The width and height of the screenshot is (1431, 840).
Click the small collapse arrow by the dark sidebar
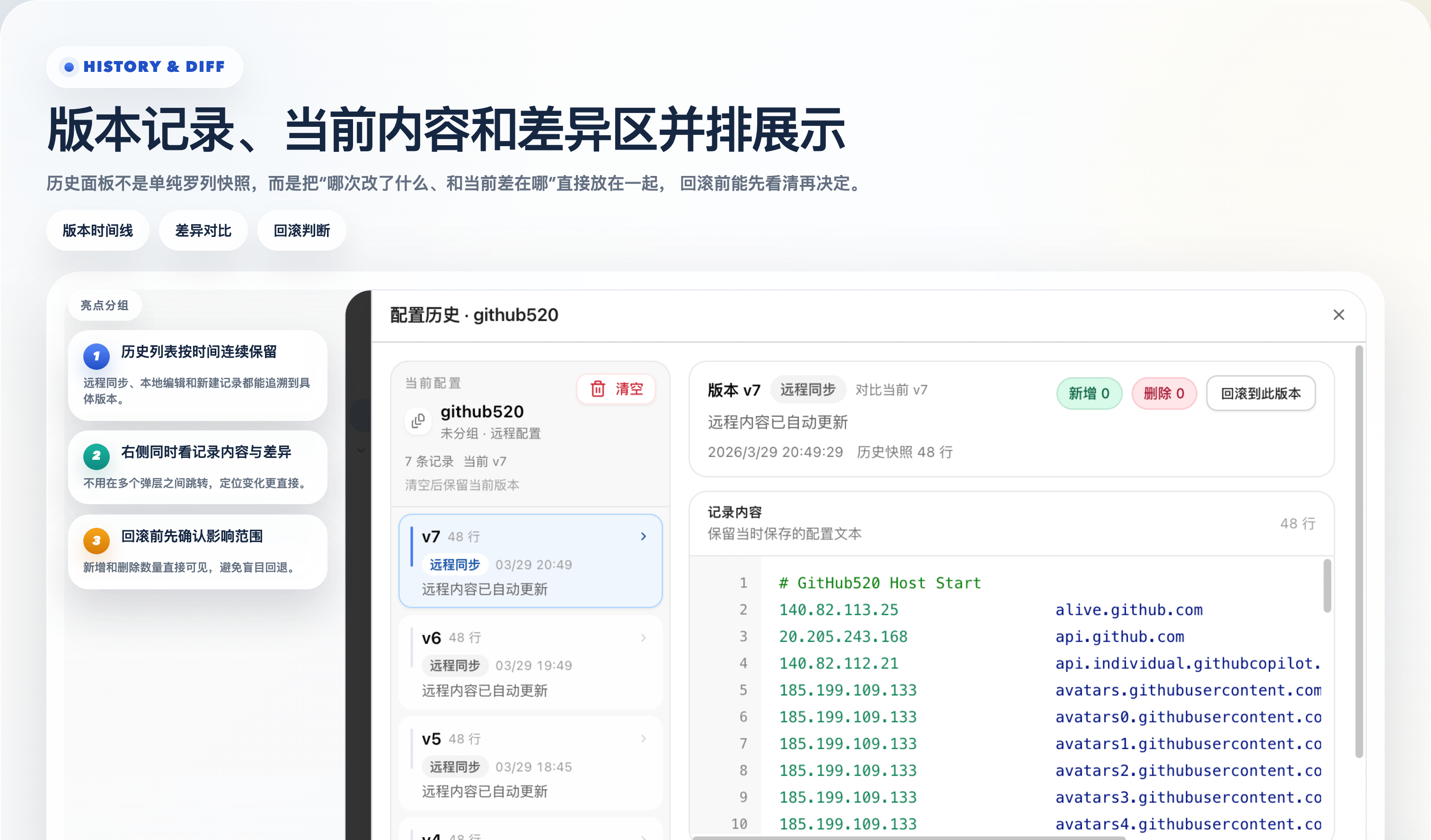(361, 450)
